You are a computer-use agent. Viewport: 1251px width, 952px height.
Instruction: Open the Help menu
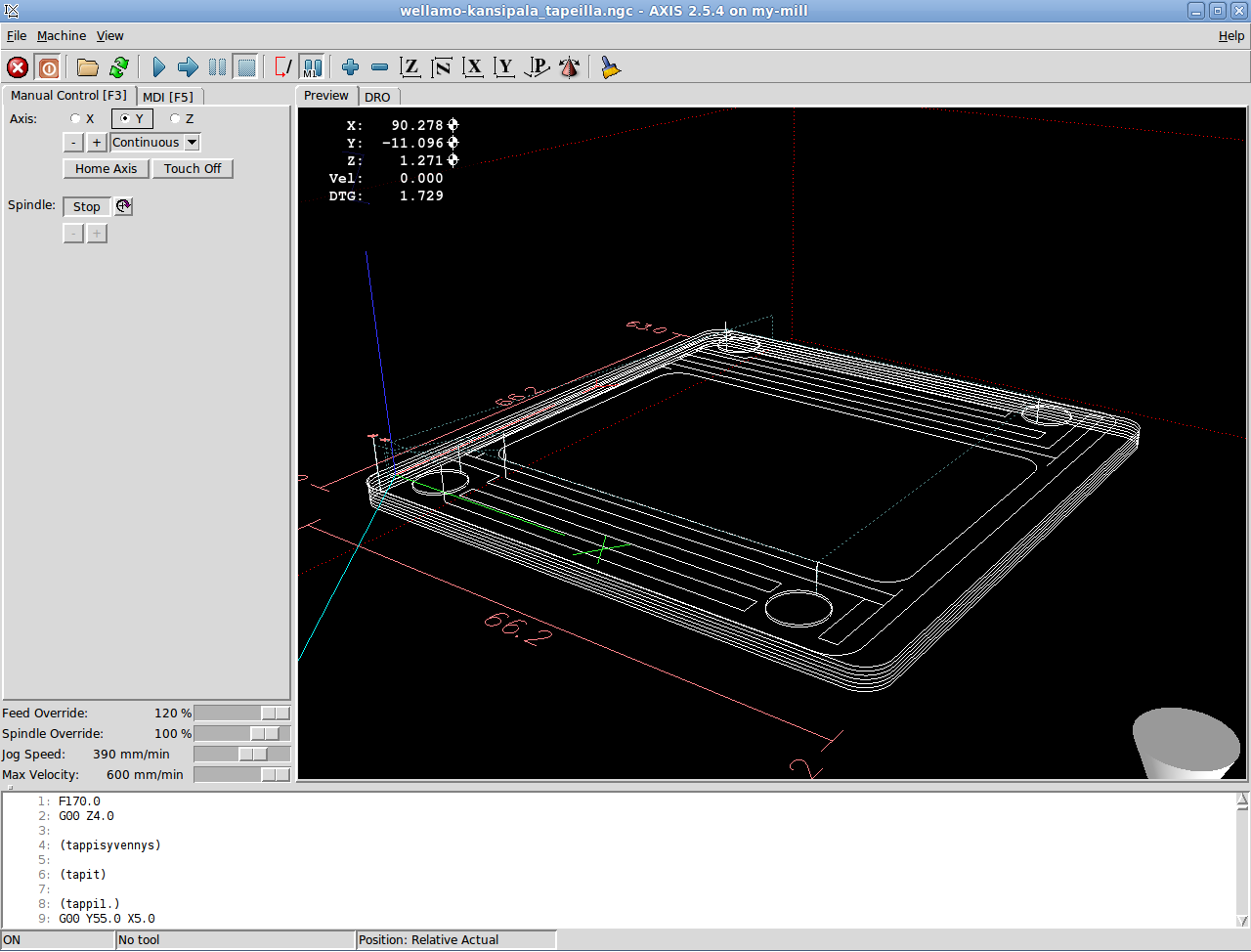point(1231,36)
